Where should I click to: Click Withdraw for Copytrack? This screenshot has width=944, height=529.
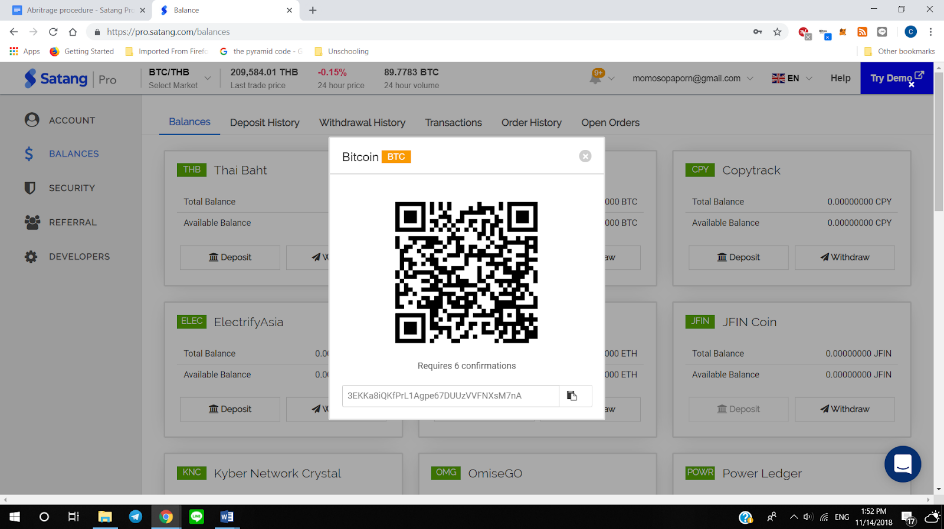pyautogui.click(x=845, y=257)
